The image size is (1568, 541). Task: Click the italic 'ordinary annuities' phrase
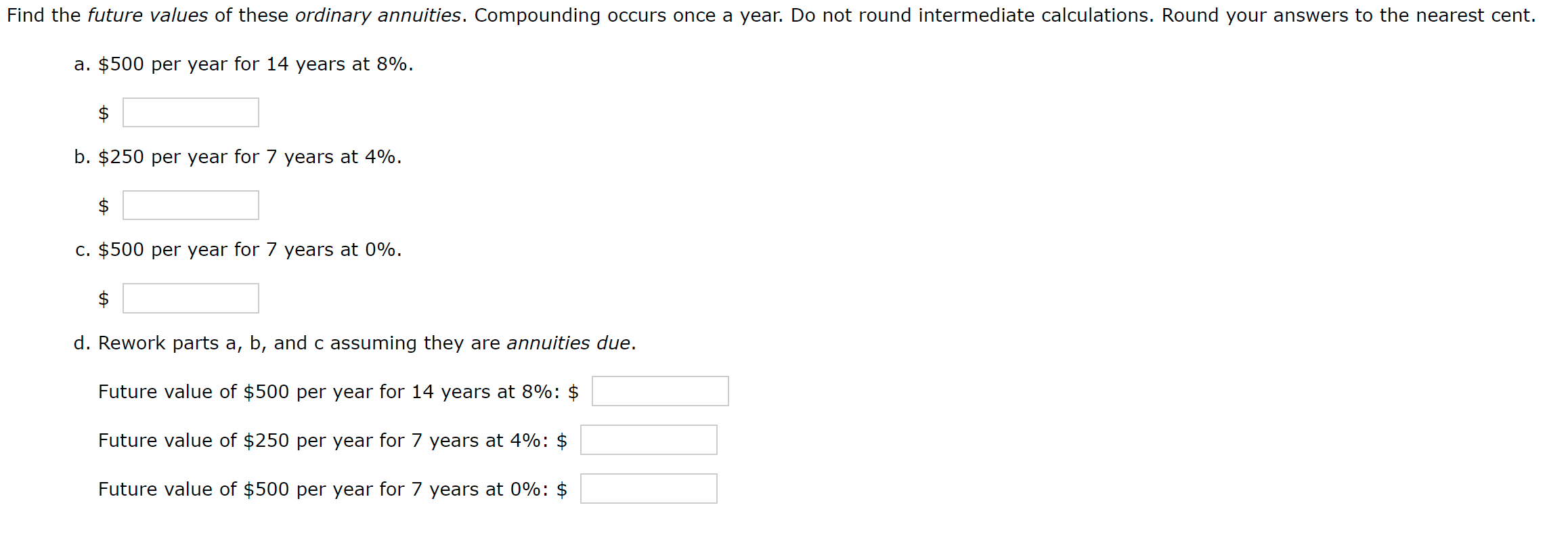378,15
